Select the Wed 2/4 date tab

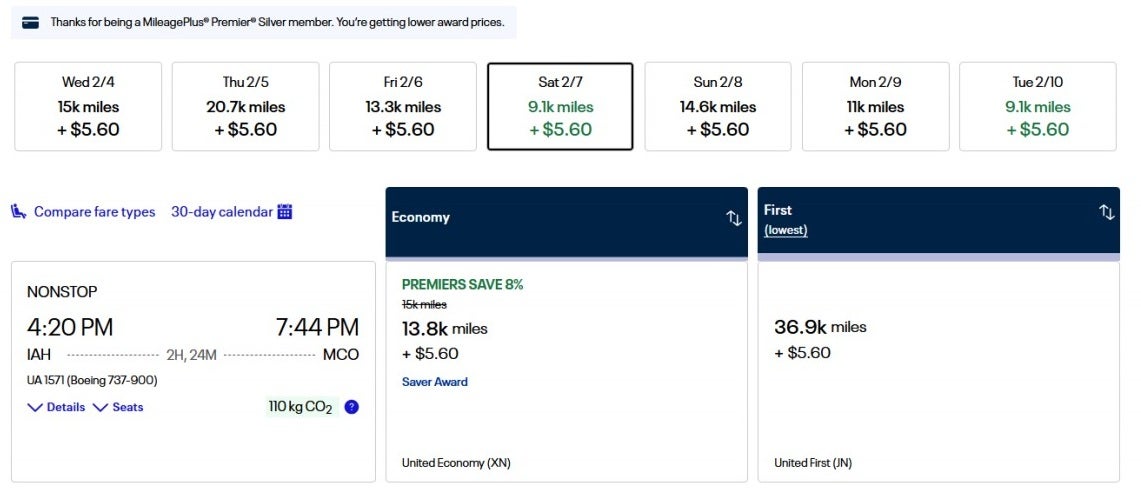click(x=88, y=106)
